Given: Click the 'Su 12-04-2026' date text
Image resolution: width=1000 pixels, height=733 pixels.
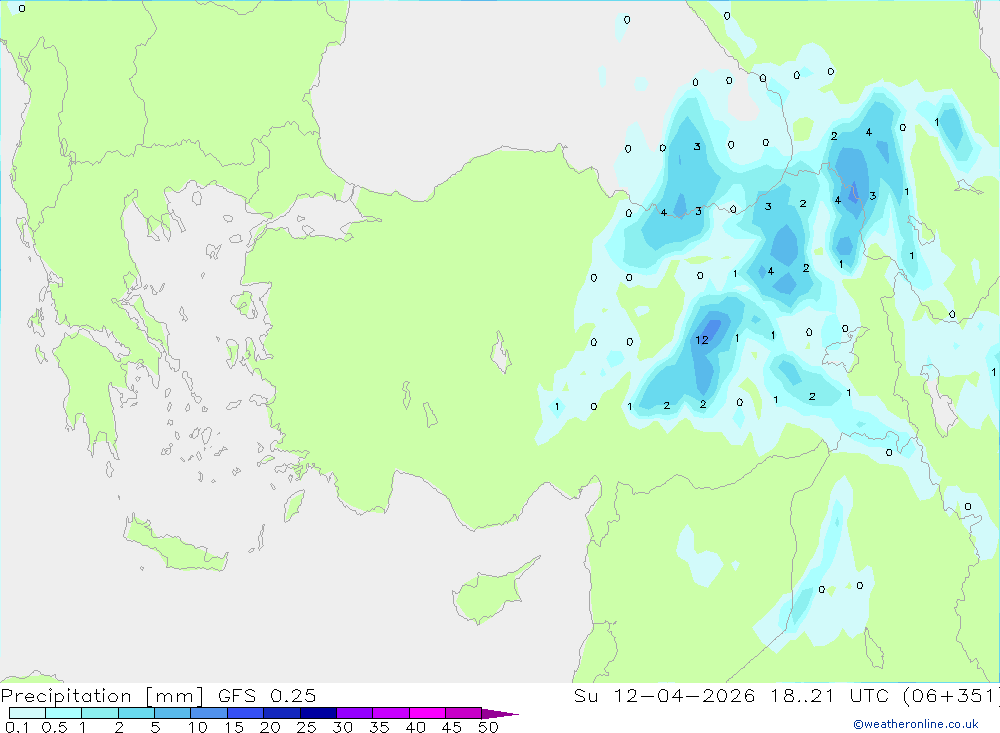Looking at the screenshot, I should click(664, 696).
